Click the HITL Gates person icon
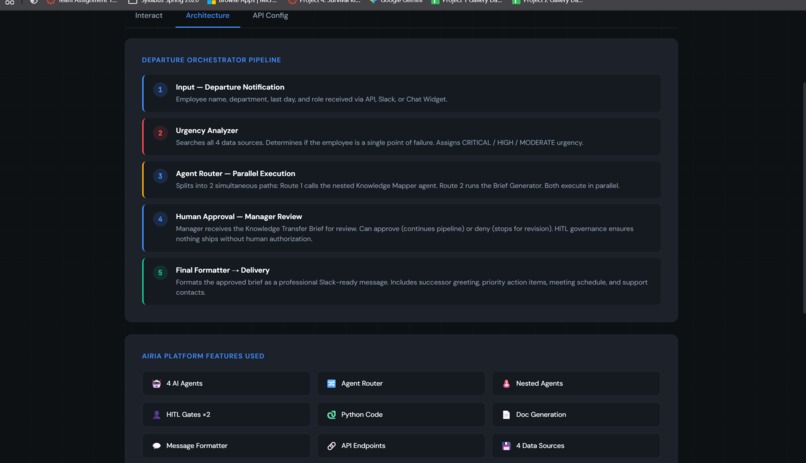This screenshot has height=463, width=806. [156, 415]
